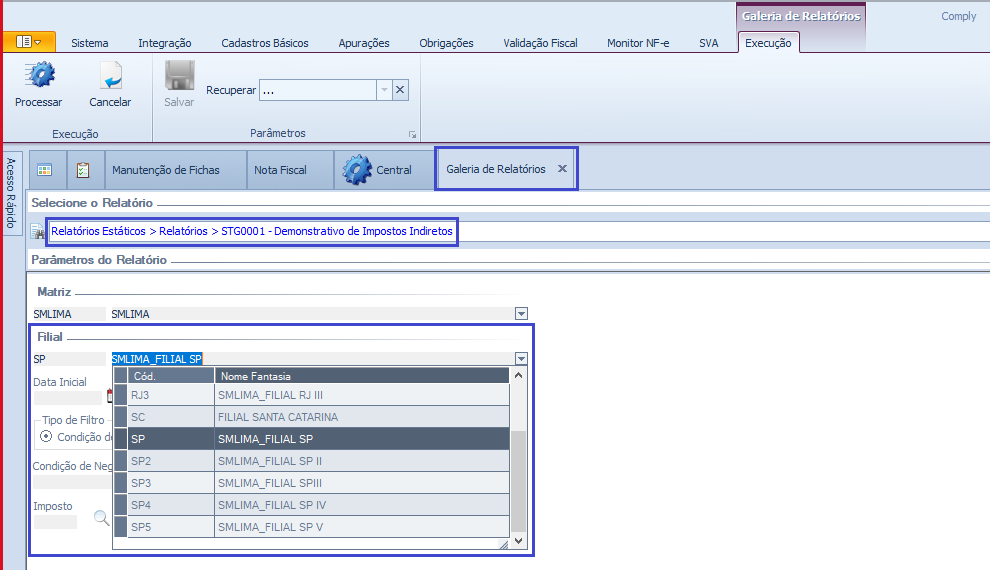Open the grid icon tab
990x570 pixels.
45,170
